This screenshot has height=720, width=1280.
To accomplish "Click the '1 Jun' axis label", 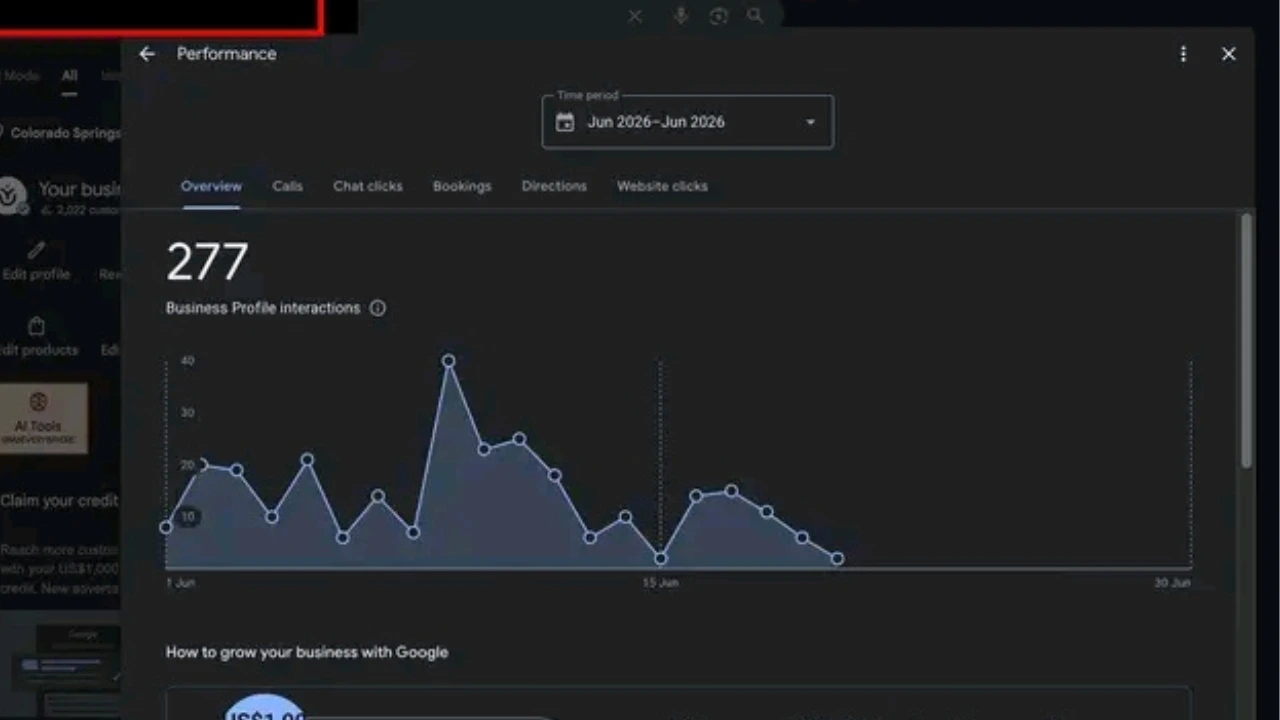I will coord(181,582).
